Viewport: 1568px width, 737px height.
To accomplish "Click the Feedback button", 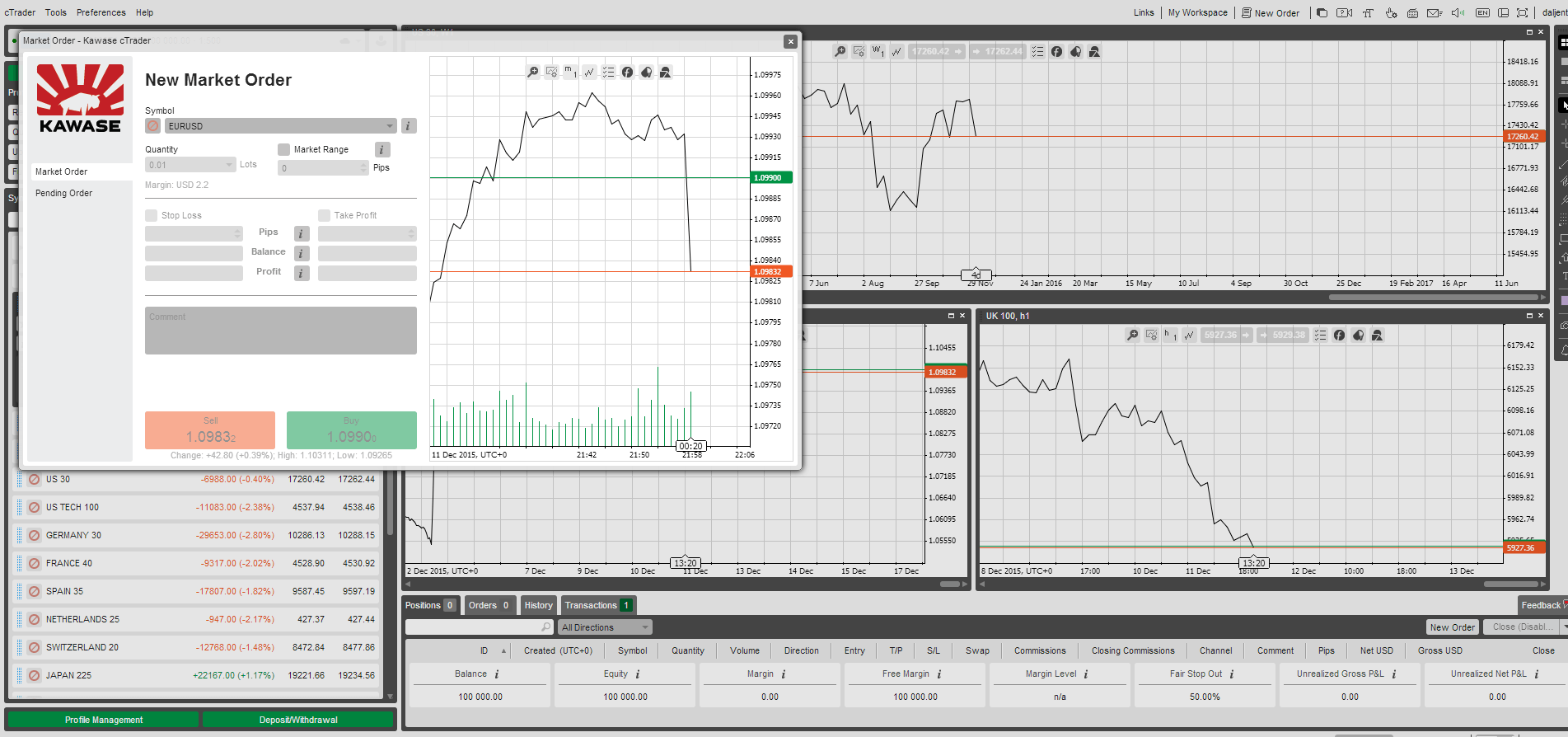I will [1542, 605].
